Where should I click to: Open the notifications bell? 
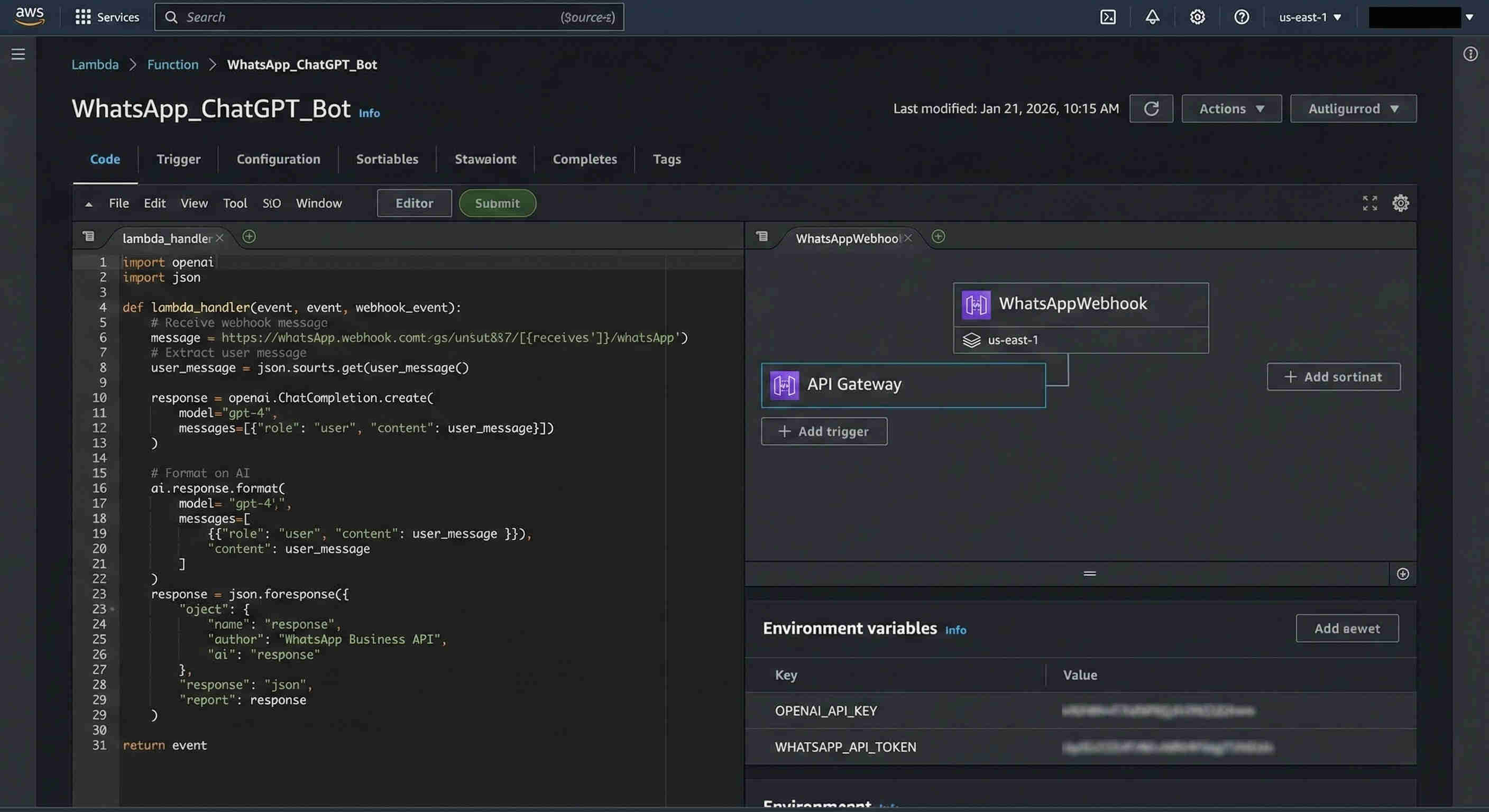click(1152, 17)
